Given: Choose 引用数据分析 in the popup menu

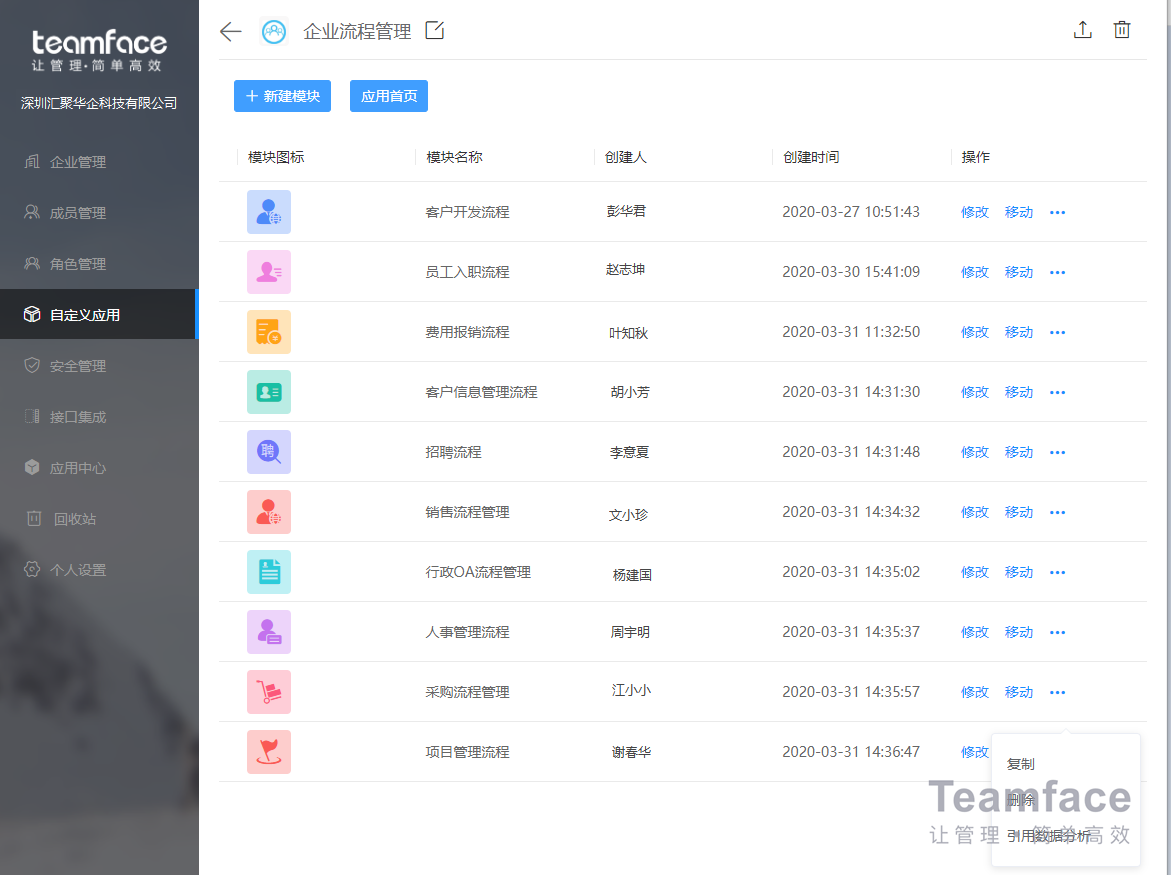Looking at the screenshot, I should [1049, 836].
